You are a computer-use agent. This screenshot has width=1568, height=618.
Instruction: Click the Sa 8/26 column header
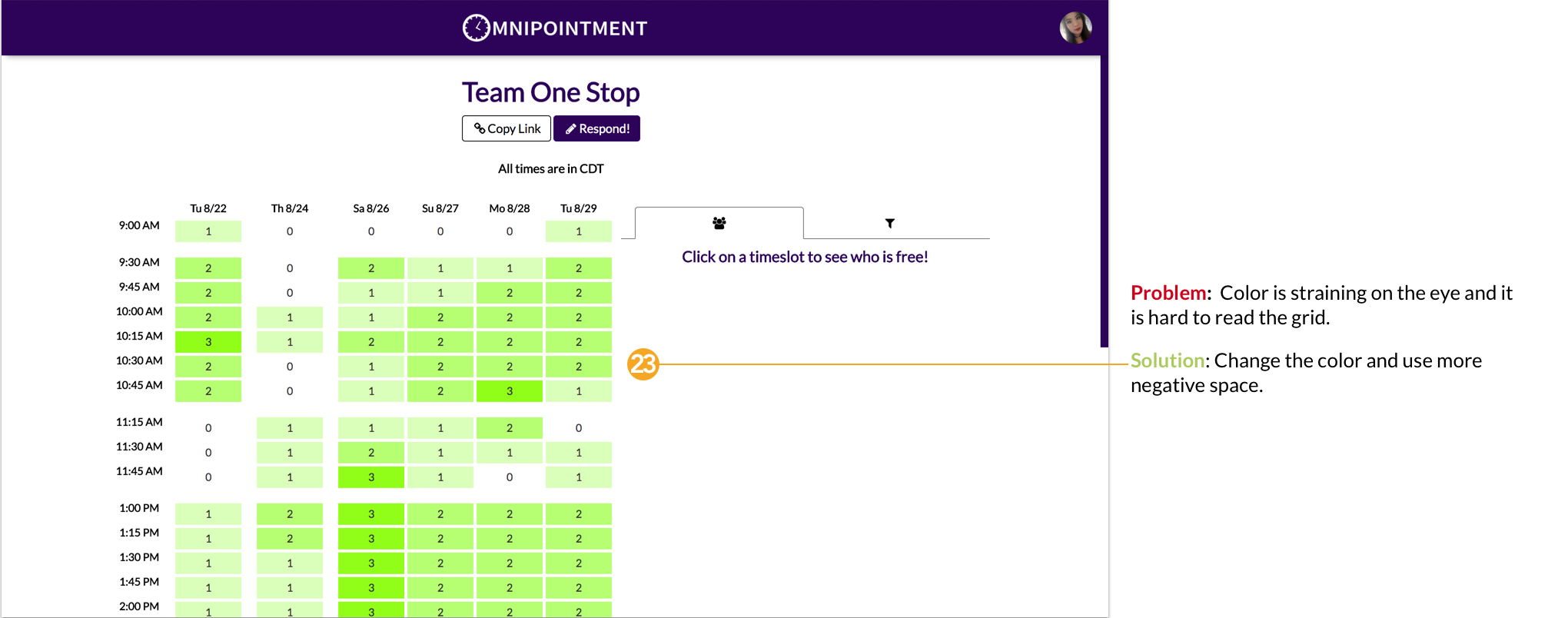tap(371, 208)
